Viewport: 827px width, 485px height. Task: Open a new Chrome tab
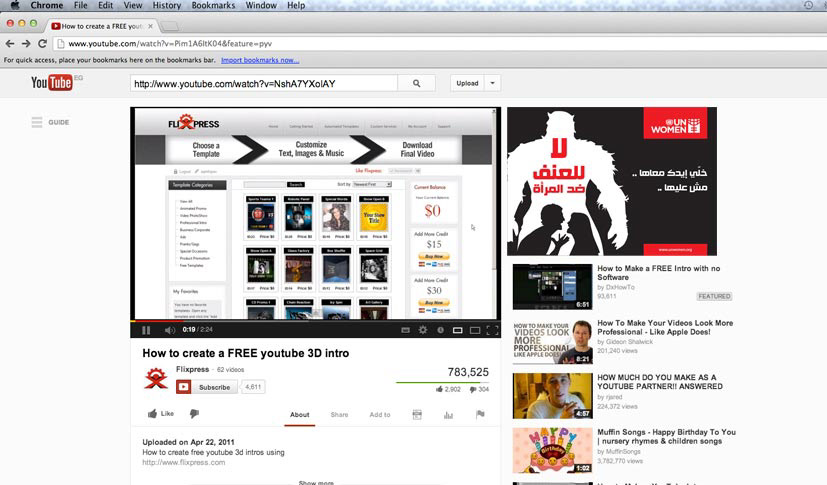[x=169, y=26]
